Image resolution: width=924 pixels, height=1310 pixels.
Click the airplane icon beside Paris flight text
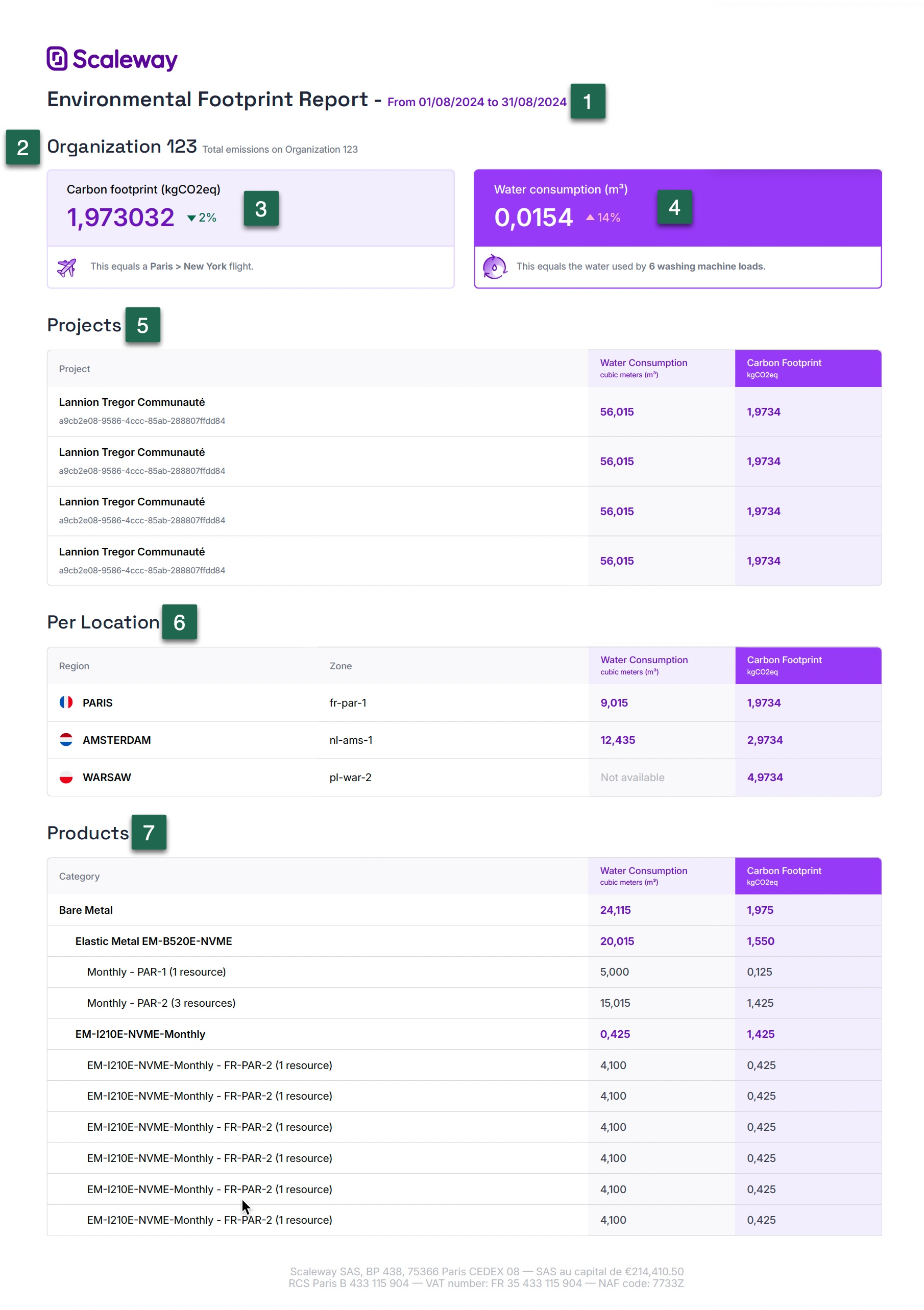pyautogui.click(x=67, y=266)
